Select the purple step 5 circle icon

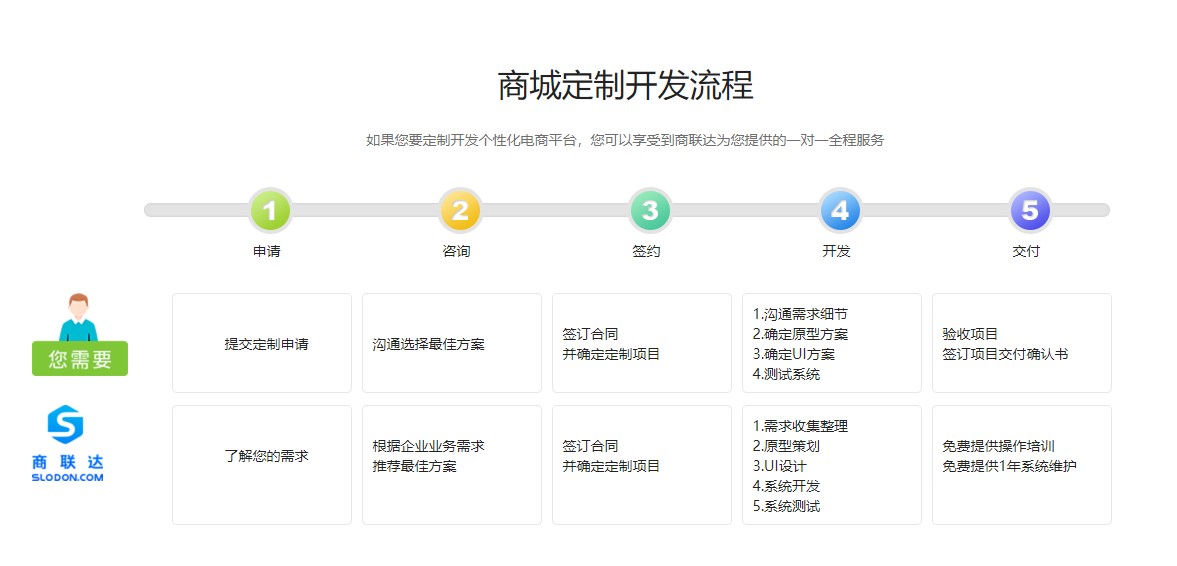1030,210
